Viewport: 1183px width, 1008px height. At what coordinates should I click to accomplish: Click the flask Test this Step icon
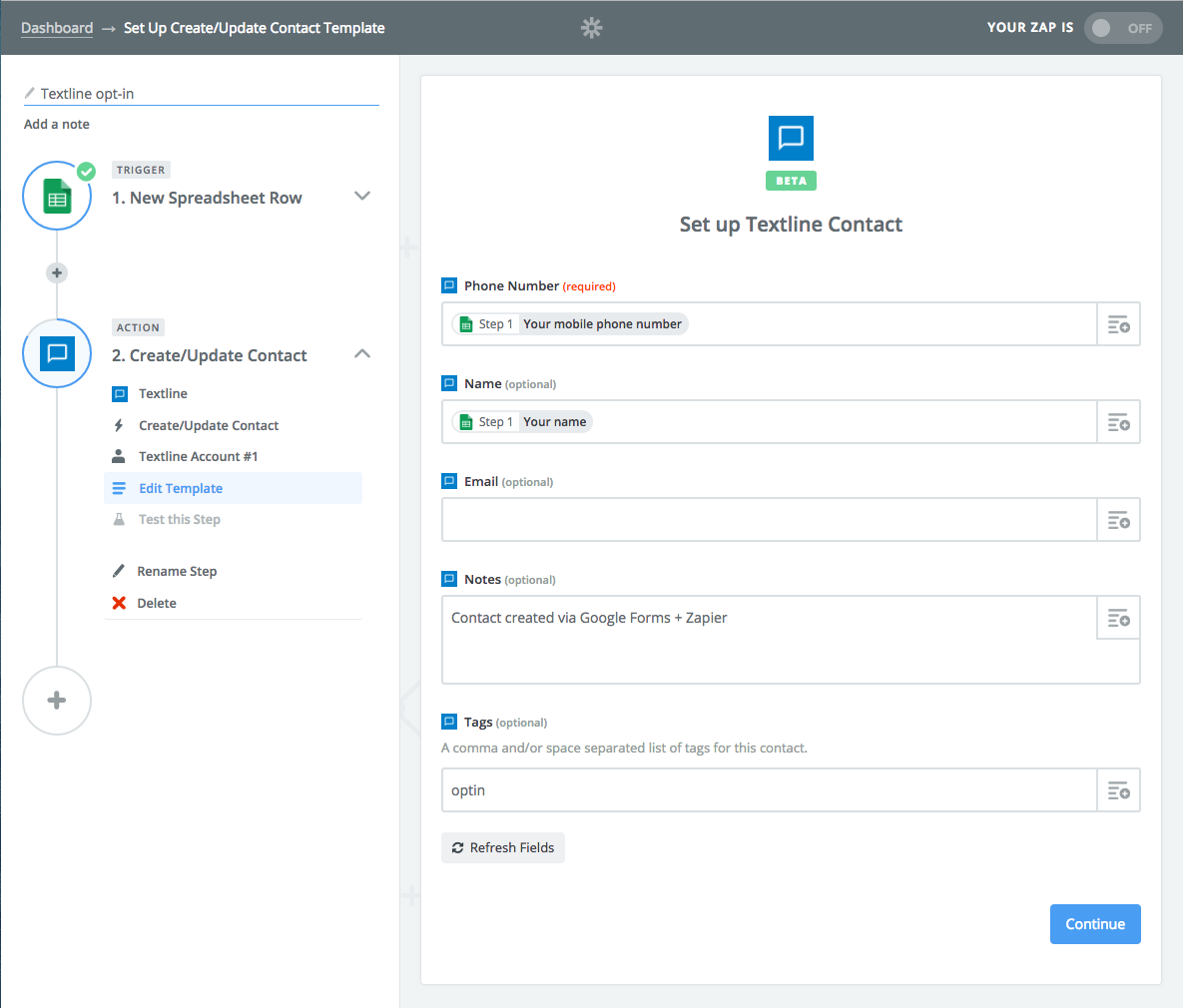(x=119, y=519)
